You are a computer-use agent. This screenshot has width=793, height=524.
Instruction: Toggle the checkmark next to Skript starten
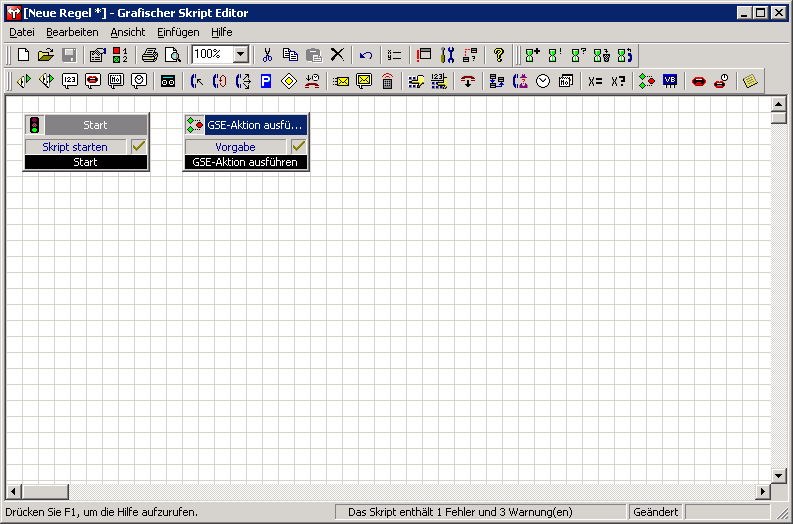pyautogui.click(x=138, y=147)
